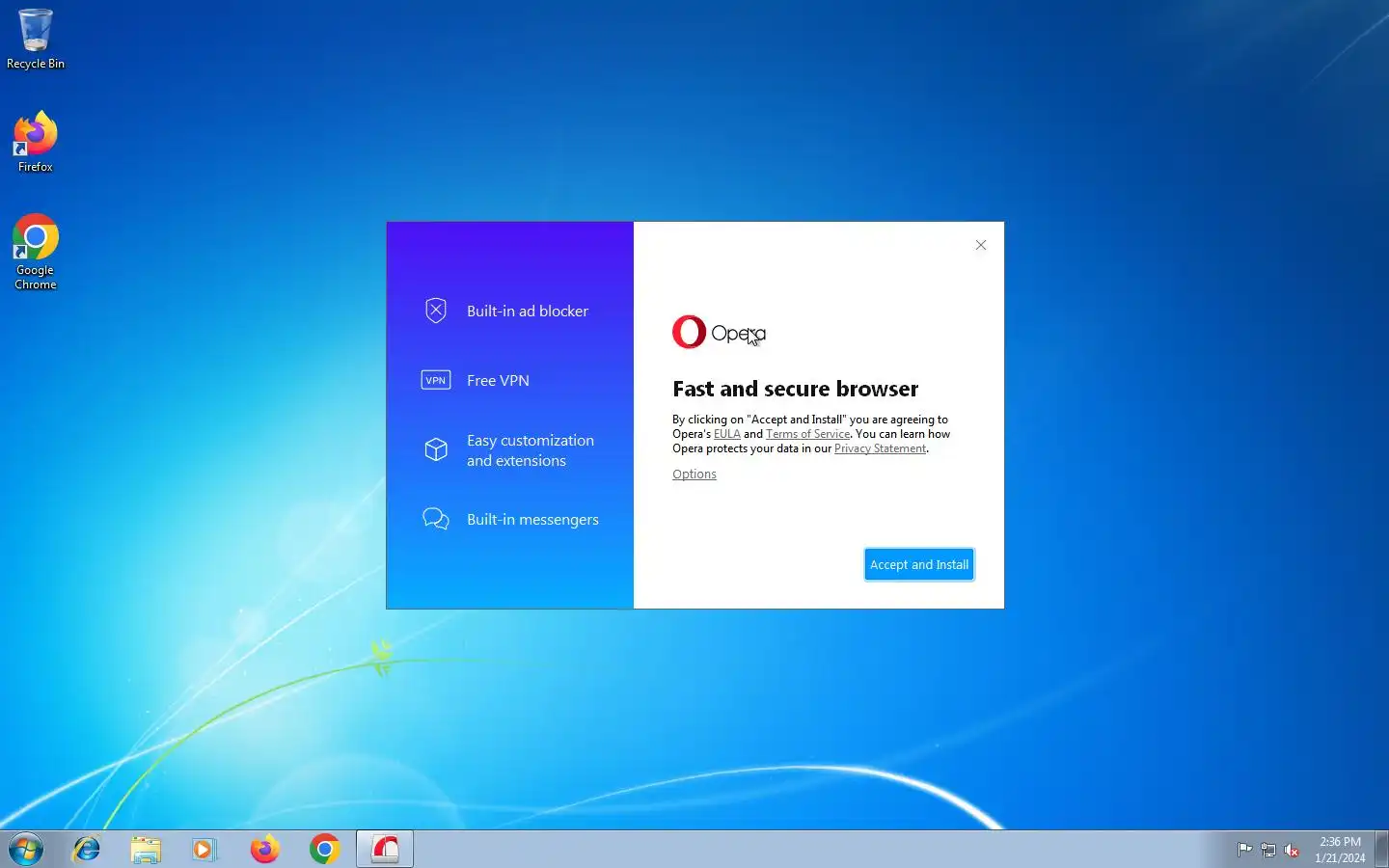Open the Action Center flag icon
The width and height of the screenshot is (1389, 868).
(x=1245, y=850)
